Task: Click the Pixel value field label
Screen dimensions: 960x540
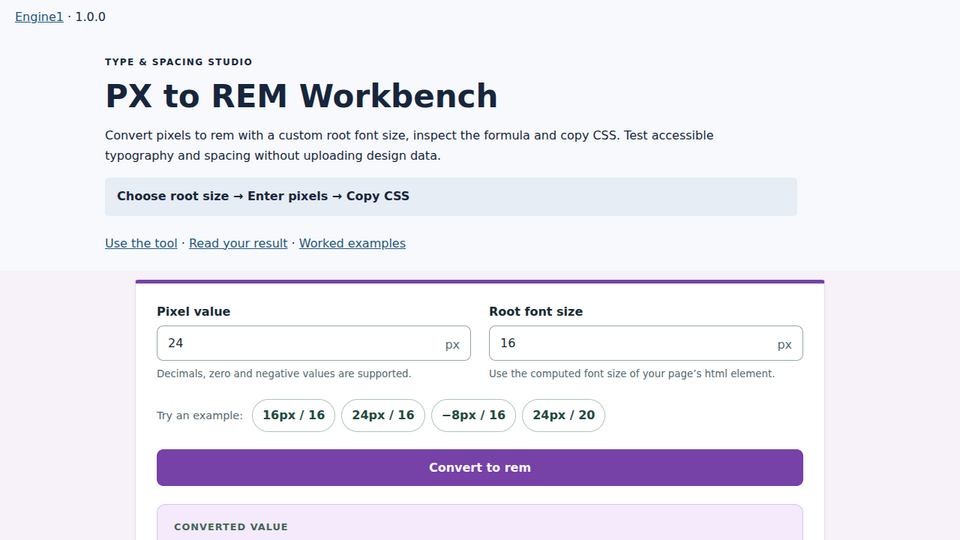Action: point(193,312)
